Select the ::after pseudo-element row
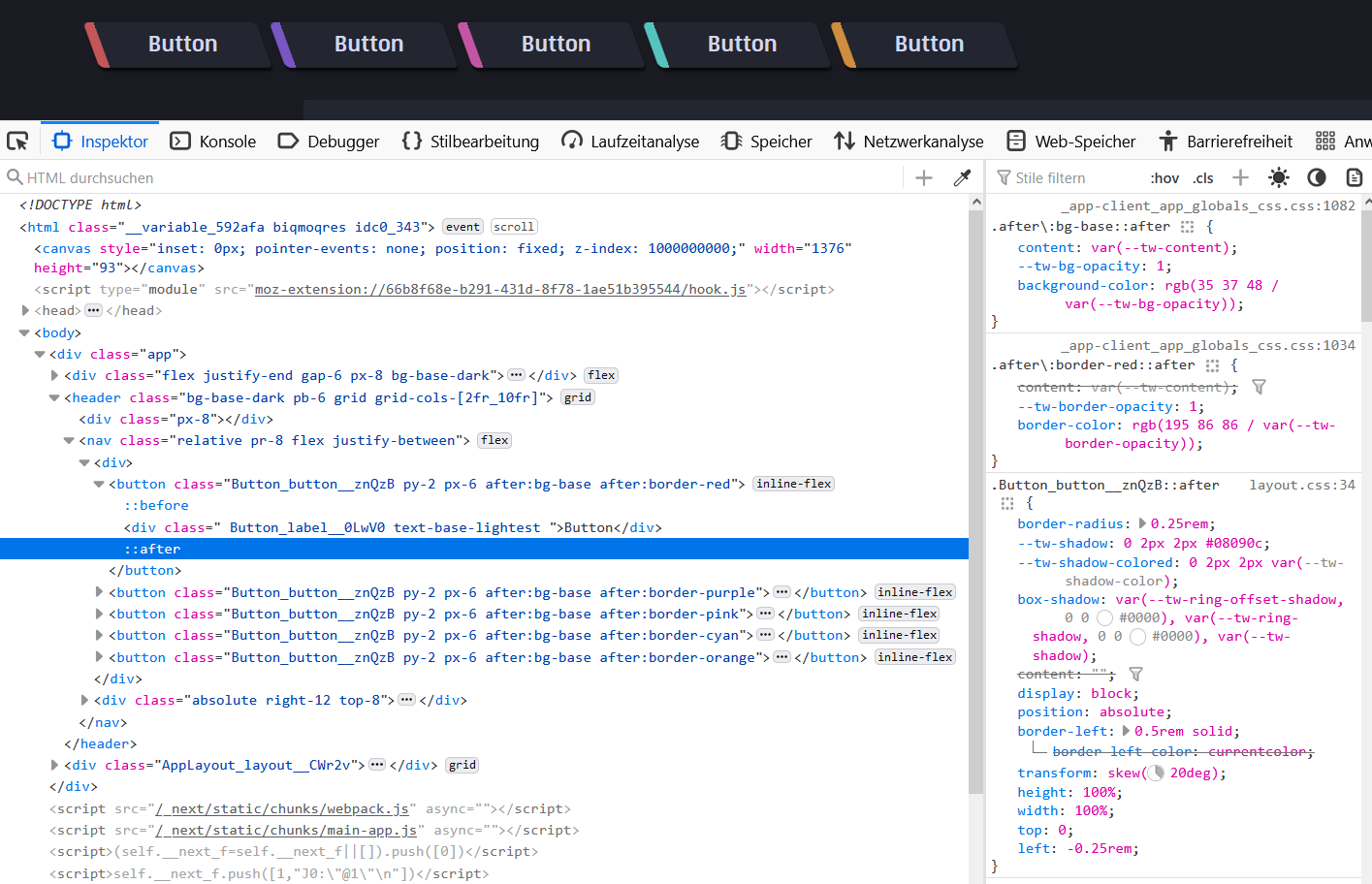 (x=484, y=549)
